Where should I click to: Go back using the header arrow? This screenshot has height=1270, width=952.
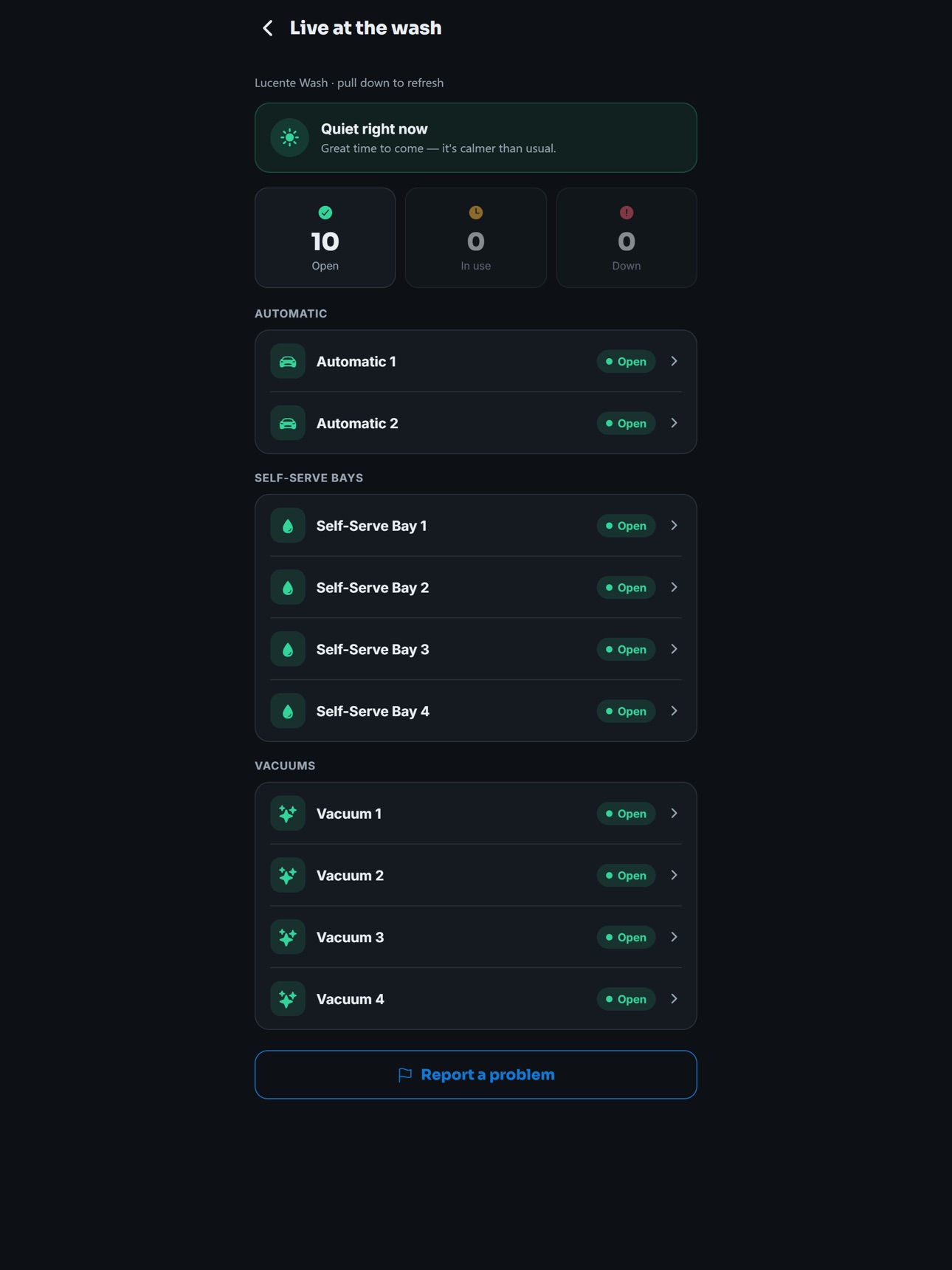click(x=268, y=28)
